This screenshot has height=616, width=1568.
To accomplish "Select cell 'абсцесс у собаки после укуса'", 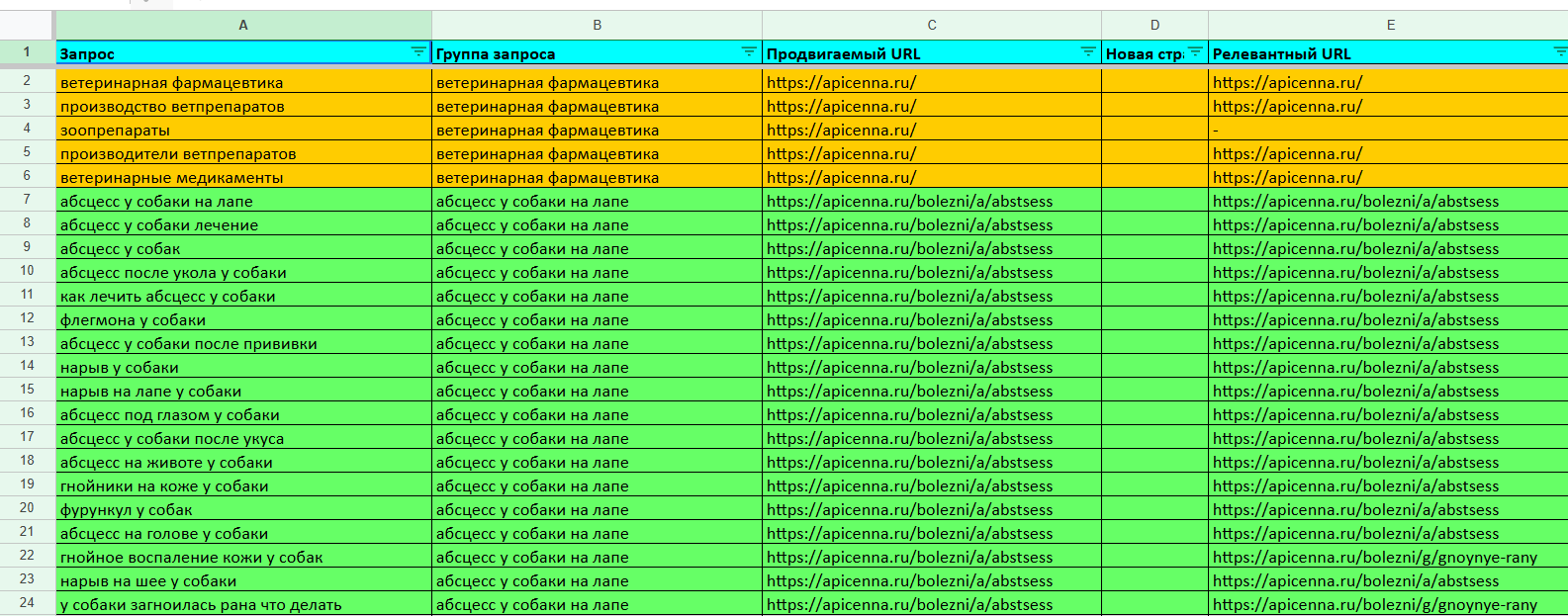I will (x=244, y=438).
